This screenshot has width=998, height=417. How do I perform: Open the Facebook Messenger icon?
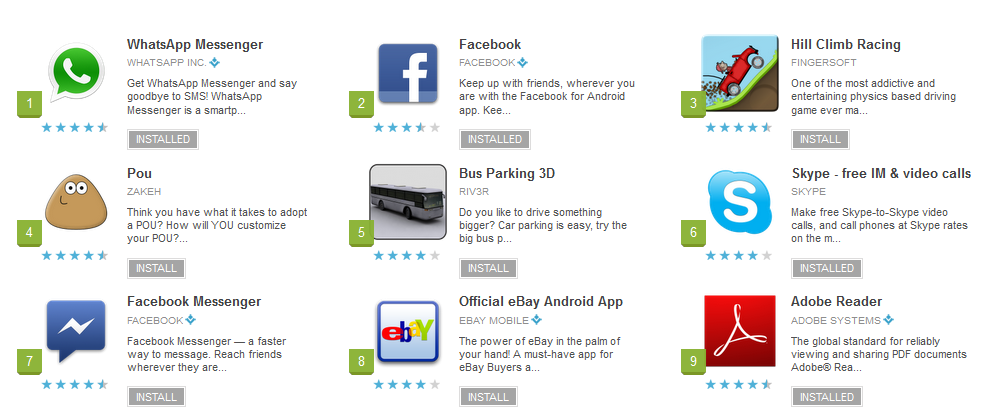pos(76,331)
